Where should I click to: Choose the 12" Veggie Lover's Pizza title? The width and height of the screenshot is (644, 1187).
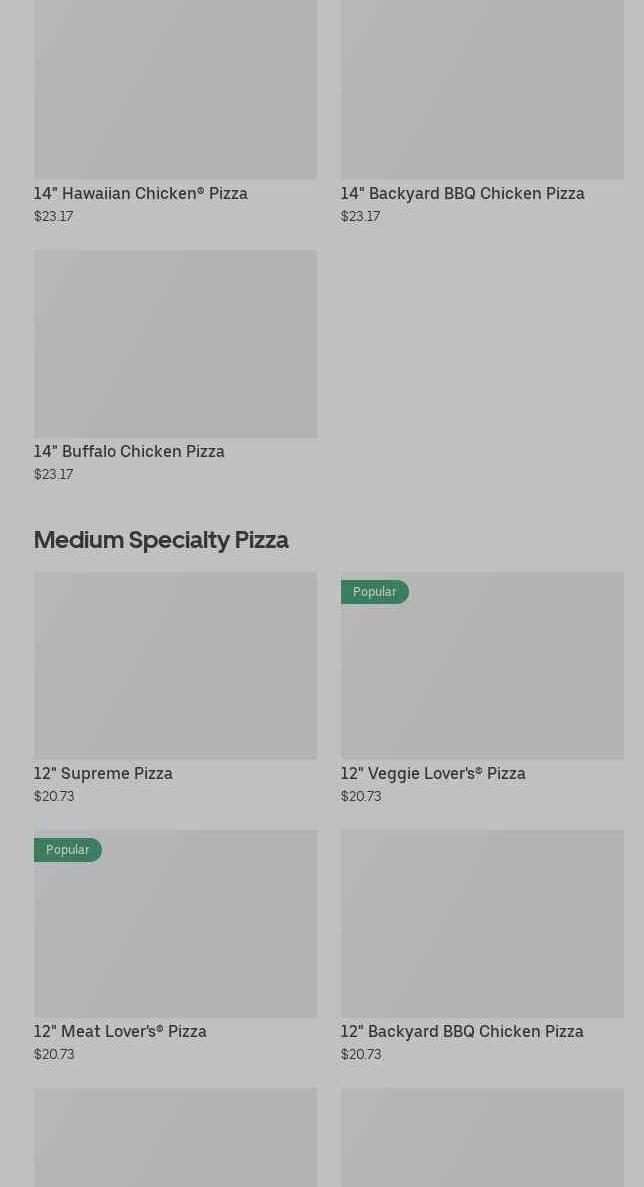coord(432,773)
